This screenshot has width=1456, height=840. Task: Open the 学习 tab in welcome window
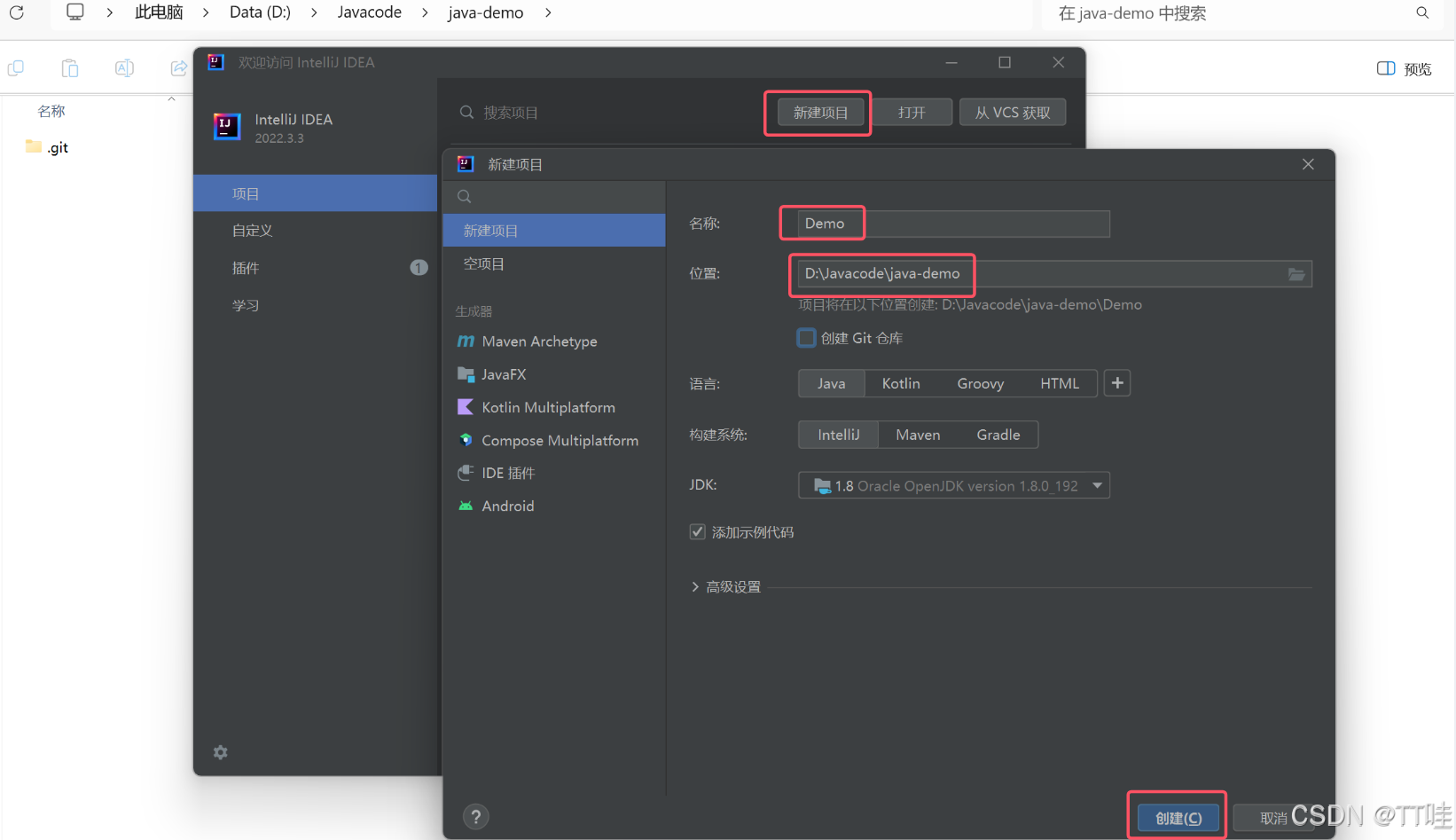(316, 305)
